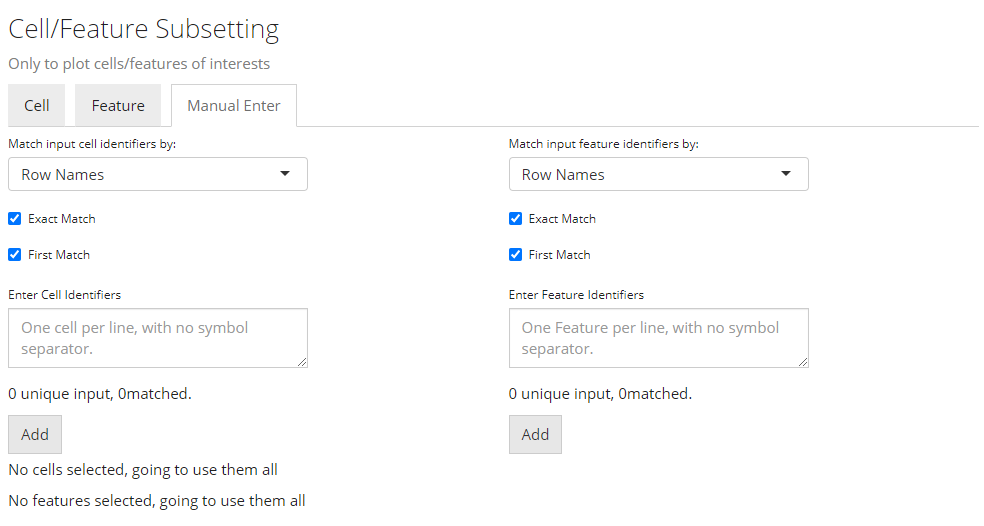Click resize handle of the feature identifiers box

802,361
